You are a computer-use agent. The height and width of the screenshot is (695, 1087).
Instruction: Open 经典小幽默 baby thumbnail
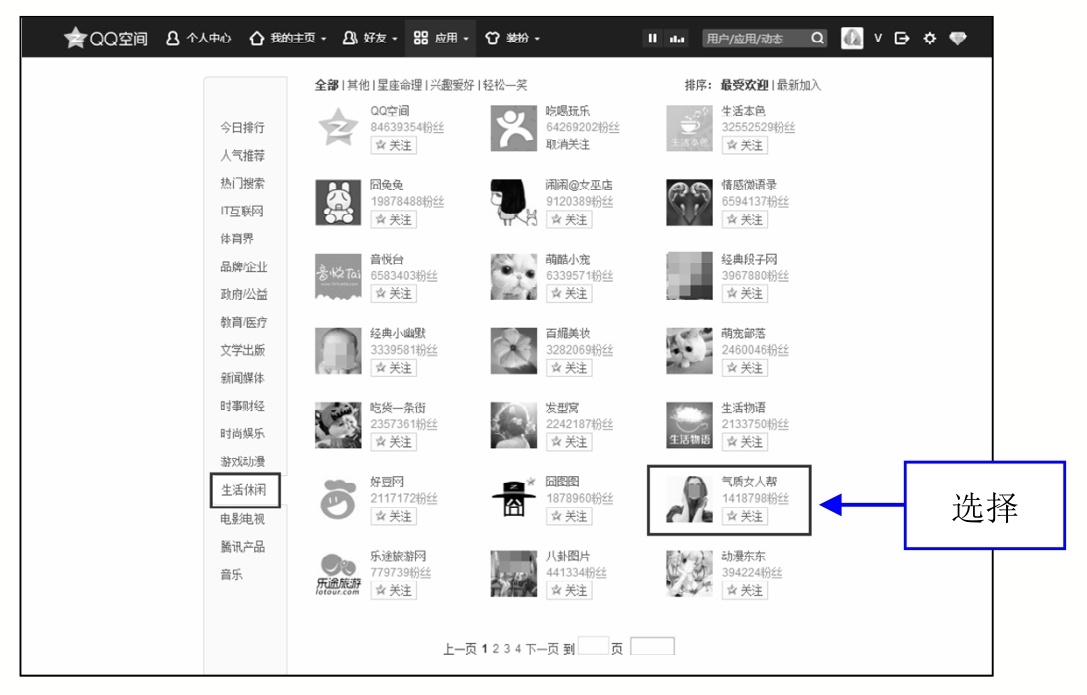point(338,351)
